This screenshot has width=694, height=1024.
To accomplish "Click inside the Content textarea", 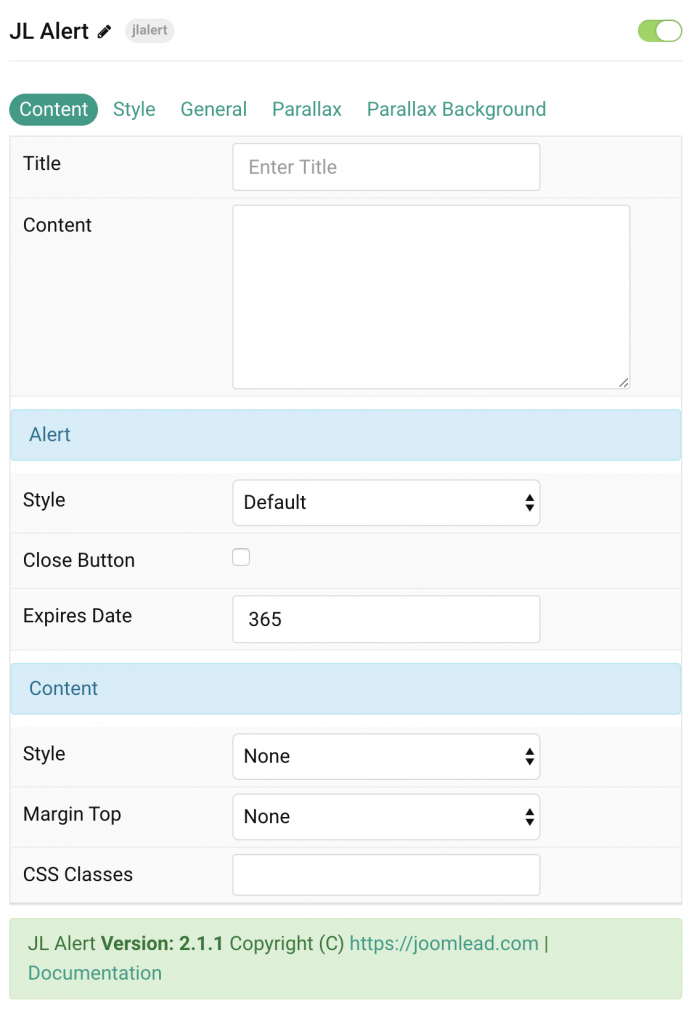I will pyautogui.click(x=430, y=295).
